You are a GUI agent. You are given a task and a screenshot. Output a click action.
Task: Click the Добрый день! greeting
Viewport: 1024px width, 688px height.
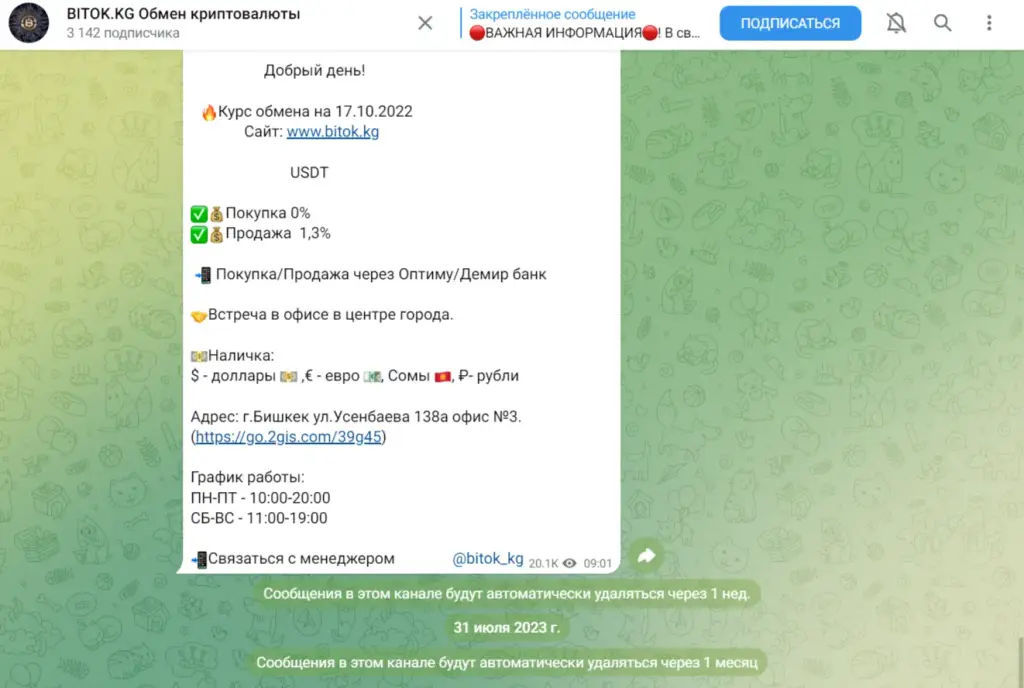click(315, 70)
